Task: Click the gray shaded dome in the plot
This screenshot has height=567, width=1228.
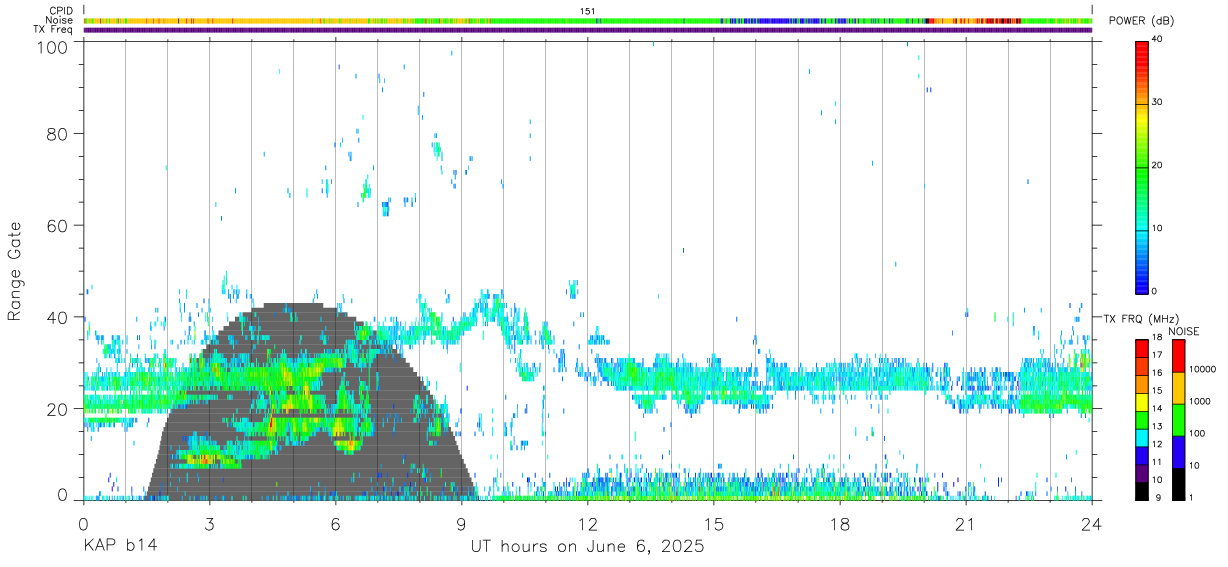Action: [x=310, y=400]
